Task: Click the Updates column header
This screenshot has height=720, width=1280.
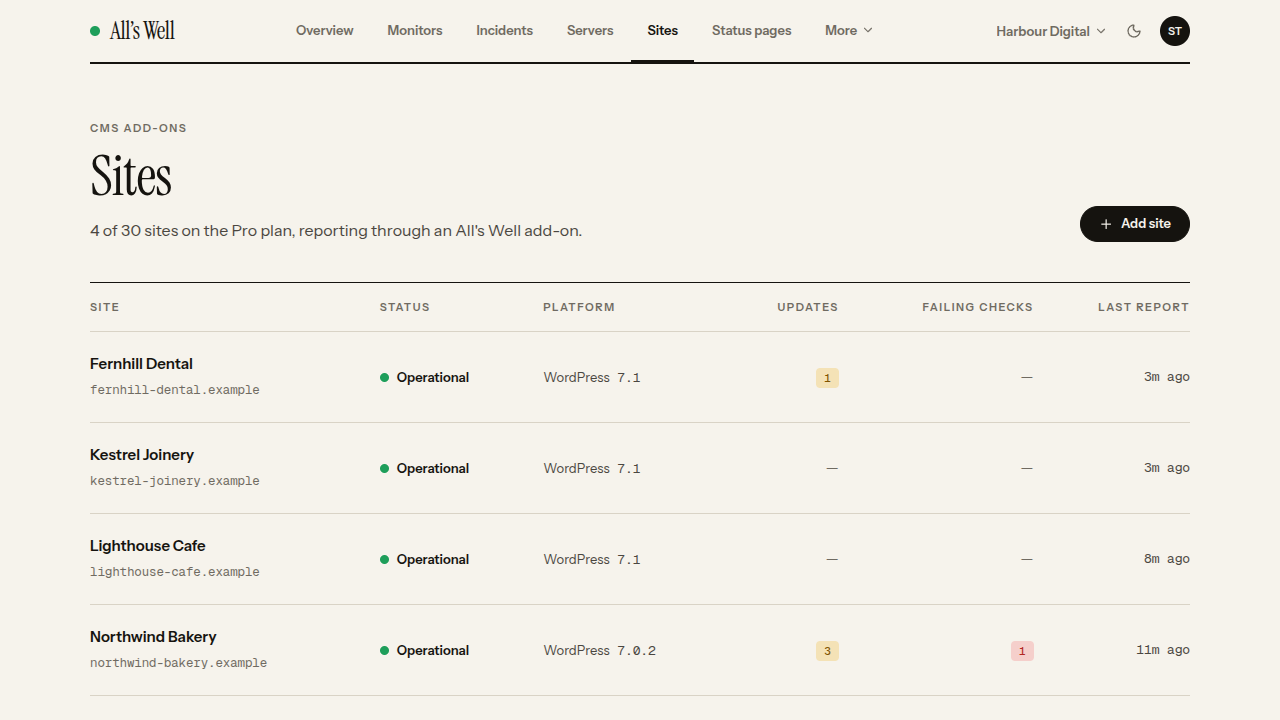Action: click(x=808, y=307)
